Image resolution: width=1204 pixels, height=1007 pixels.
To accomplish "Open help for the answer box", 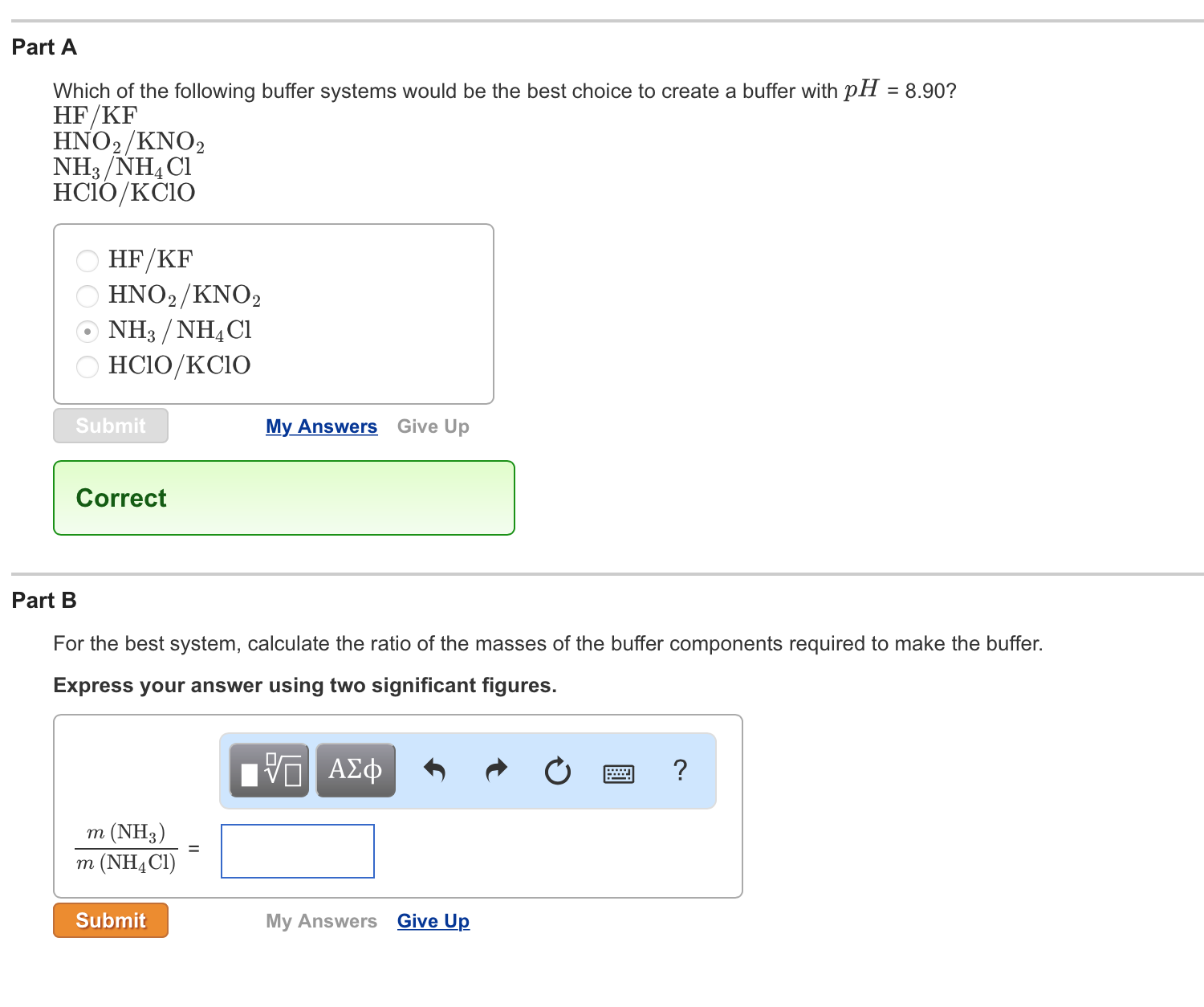I will [680, 771].
